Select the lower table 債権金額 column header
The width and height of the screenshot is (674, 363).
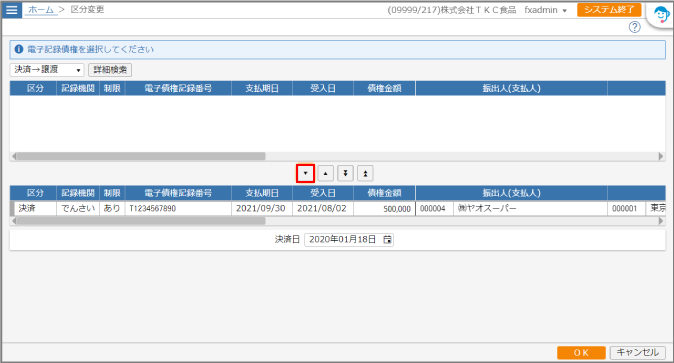pos(384,193)
